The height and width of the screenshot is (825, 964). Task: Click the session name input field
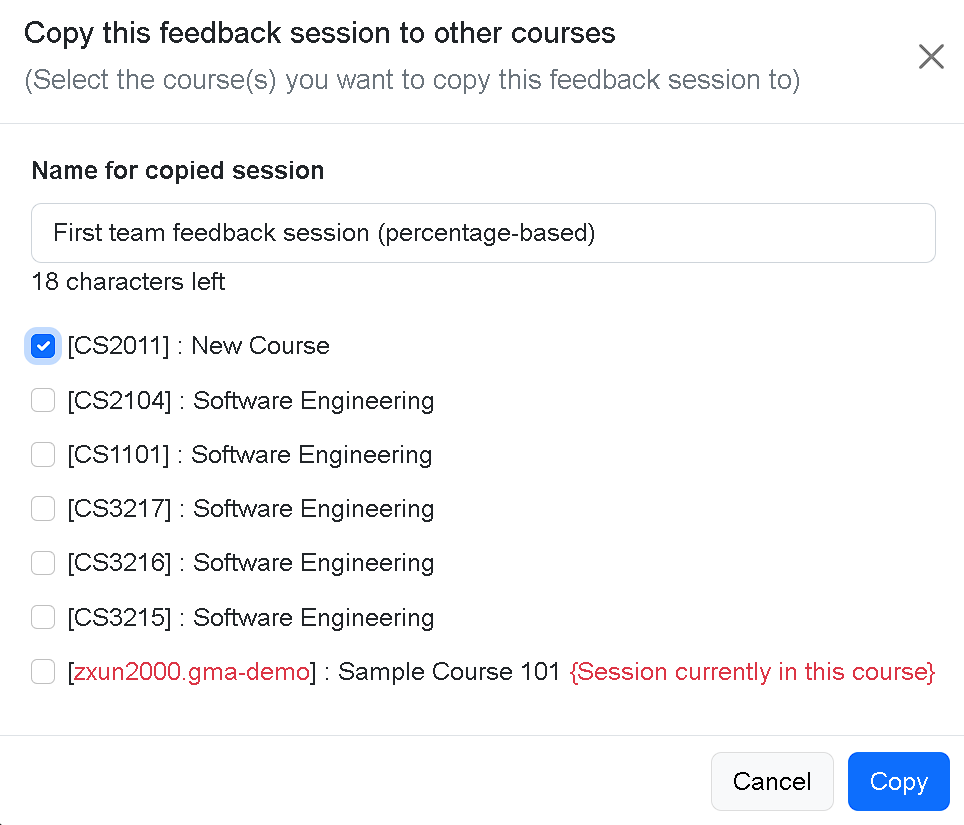[x=483, y=232]
